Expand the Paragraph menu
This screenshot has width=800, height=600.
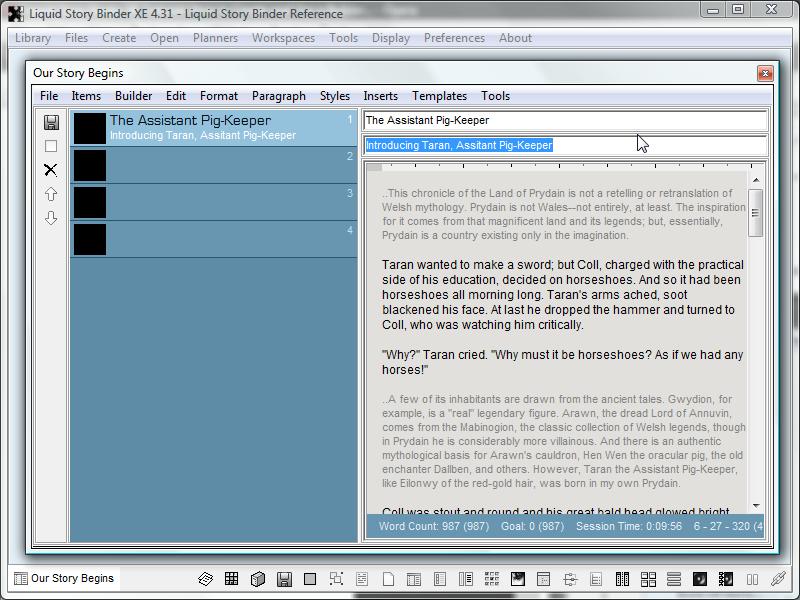(279, 96)
